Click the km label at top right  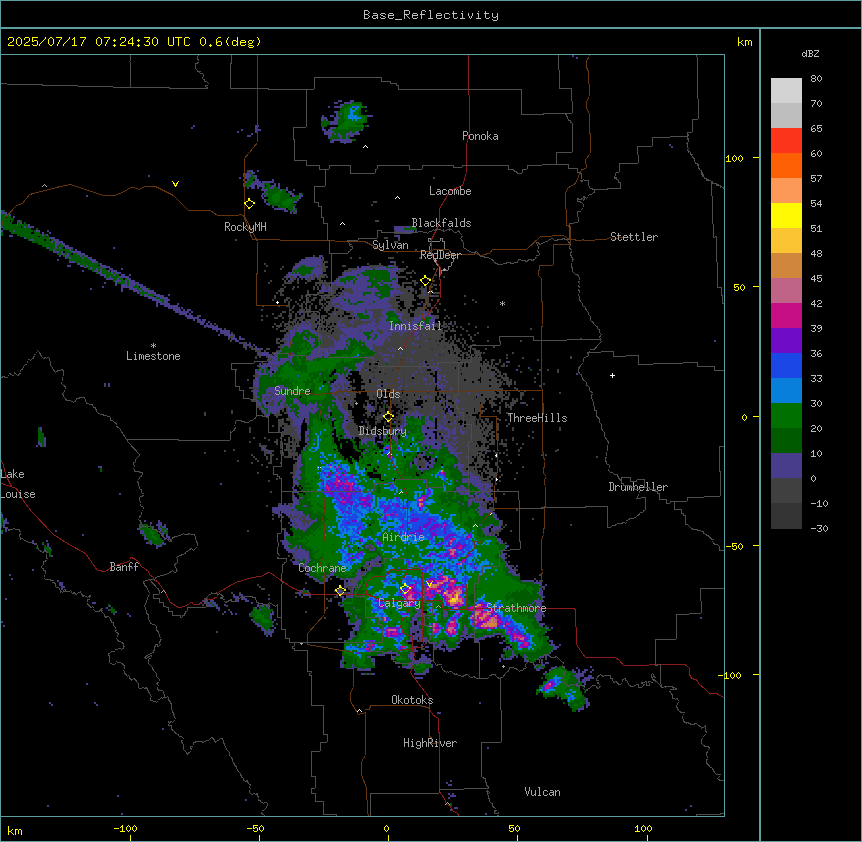click(745, 42)
